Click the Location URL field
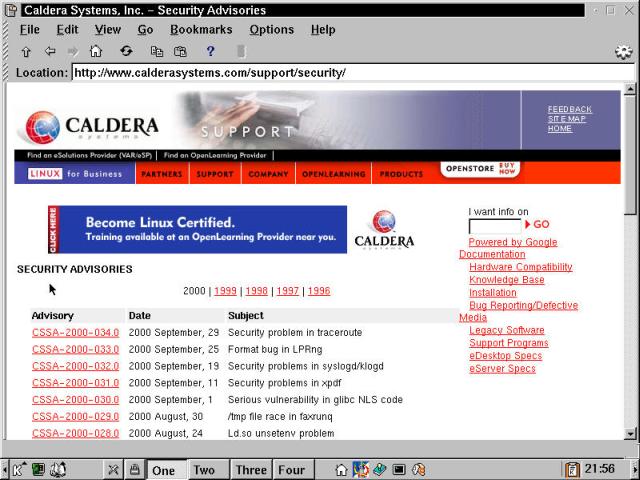This screenshot has width=640, height=480. (353, 73)
